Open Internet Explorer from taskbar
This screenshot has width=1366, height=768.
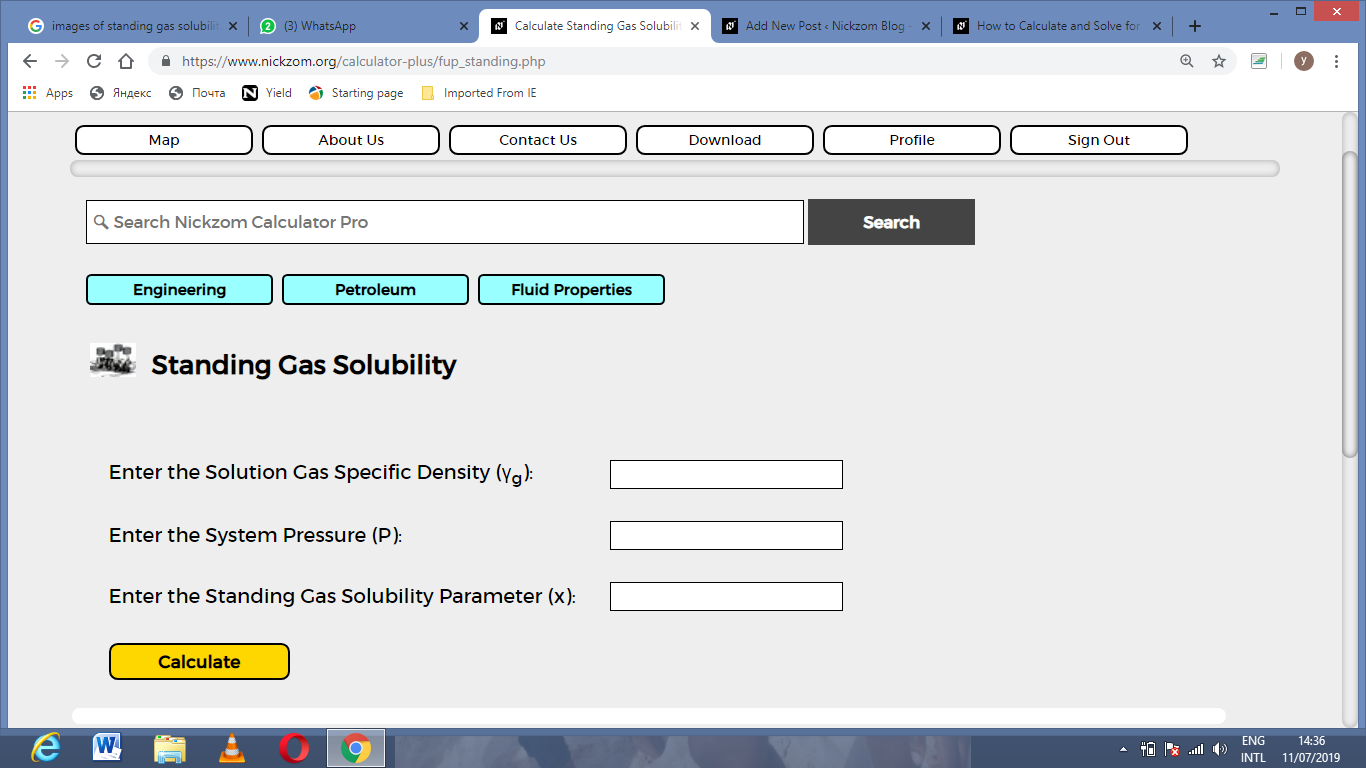[x=46, y=747]
